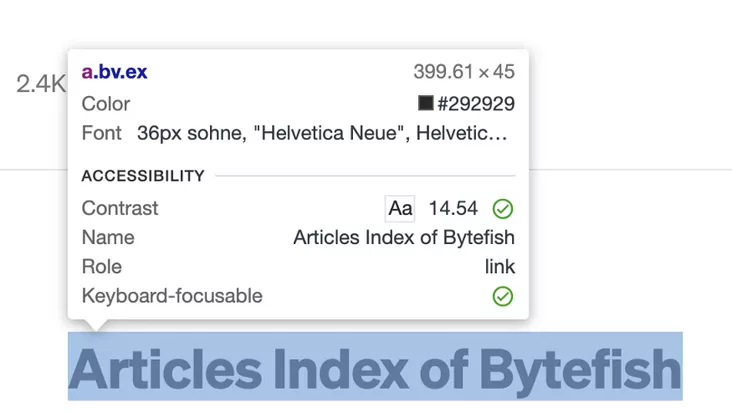Click the #292929 hex color value

476,103
